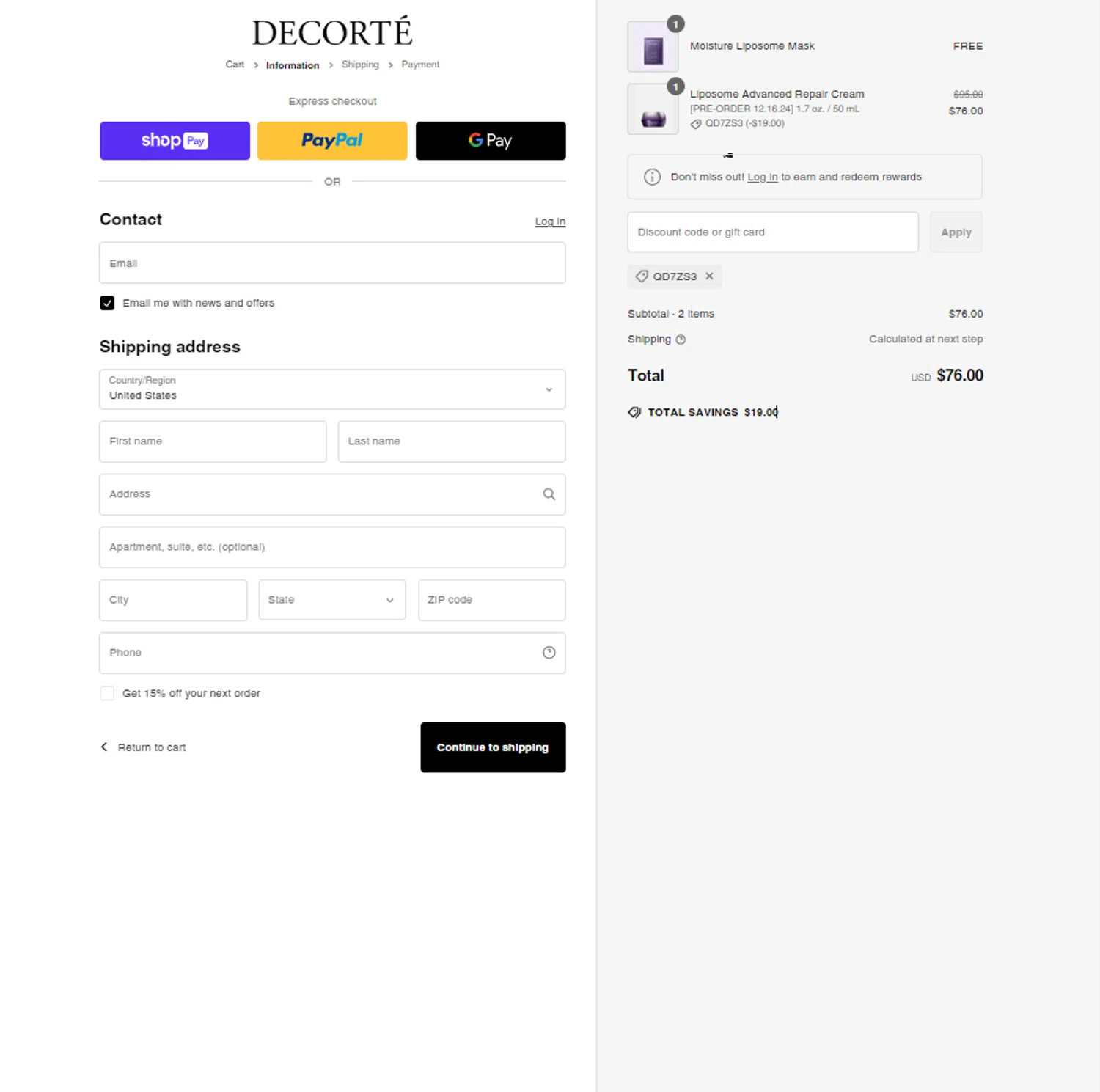
Task: Select Shipping breadcrumb step
Action: click(360, 65)
